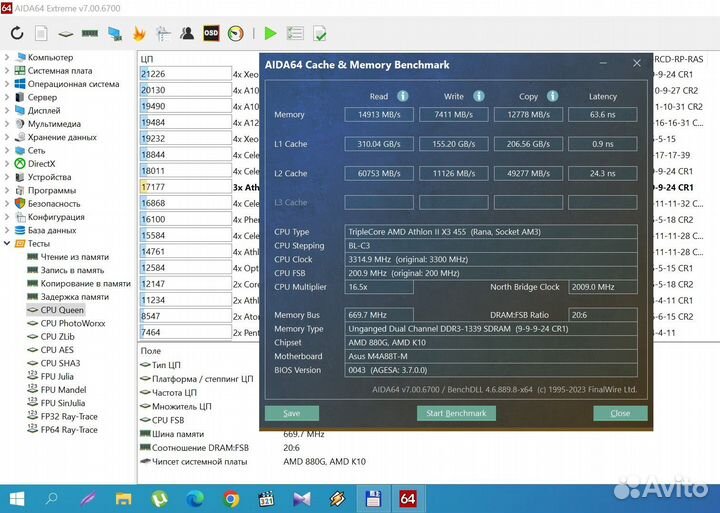Click the Refresh toolbar icon

pyautogui.click(x=17, y=33)
